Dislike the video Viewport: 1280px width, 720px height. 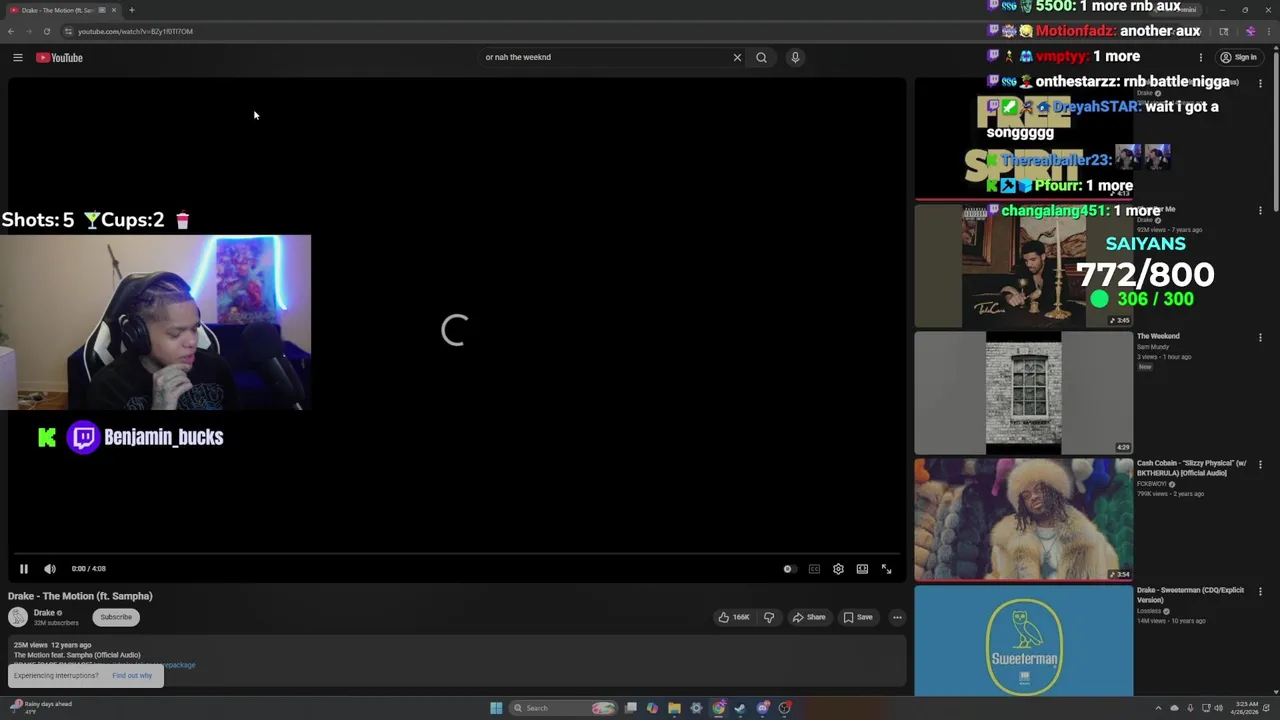tap(769, 617)
